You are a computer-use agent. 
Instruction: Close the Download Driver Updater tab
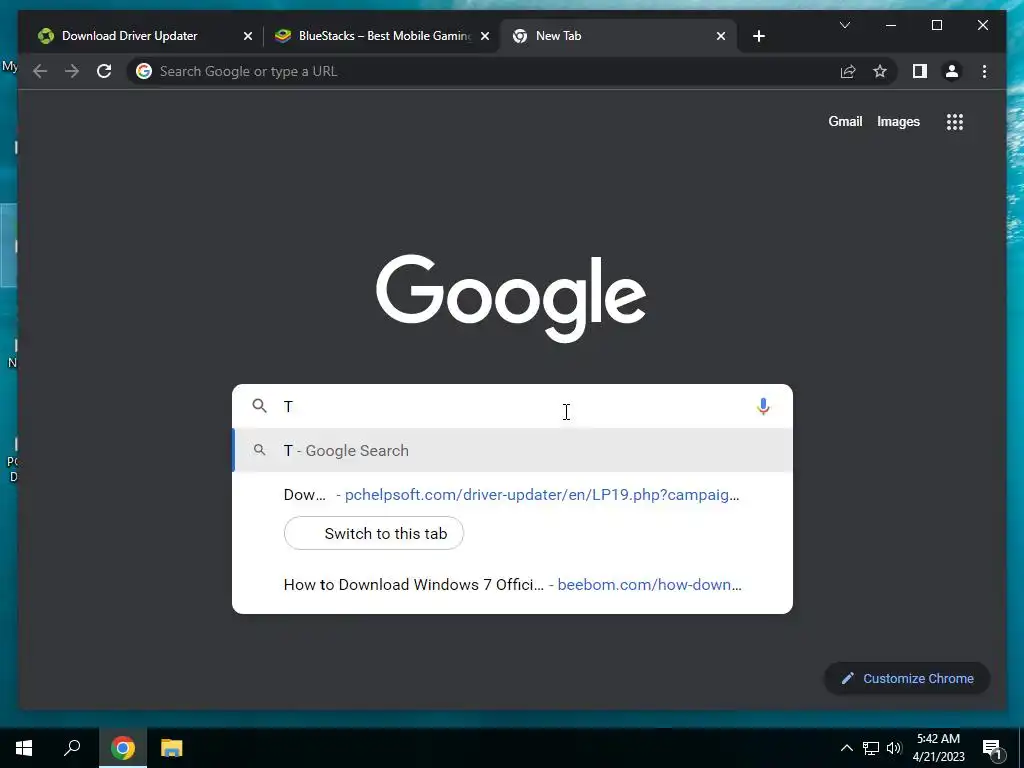pyautogui.click(x=248, y=36)
